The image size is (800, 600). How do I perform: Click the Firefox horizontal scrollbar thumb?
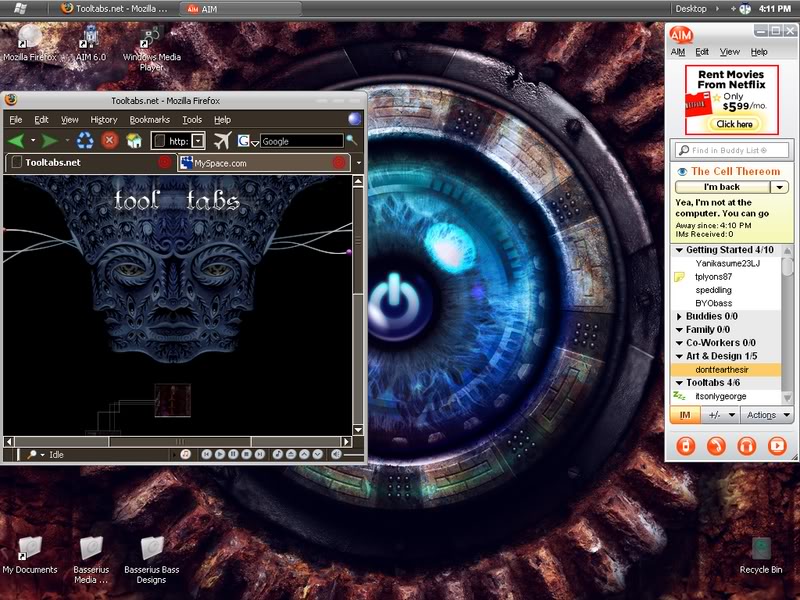point(180,442)
